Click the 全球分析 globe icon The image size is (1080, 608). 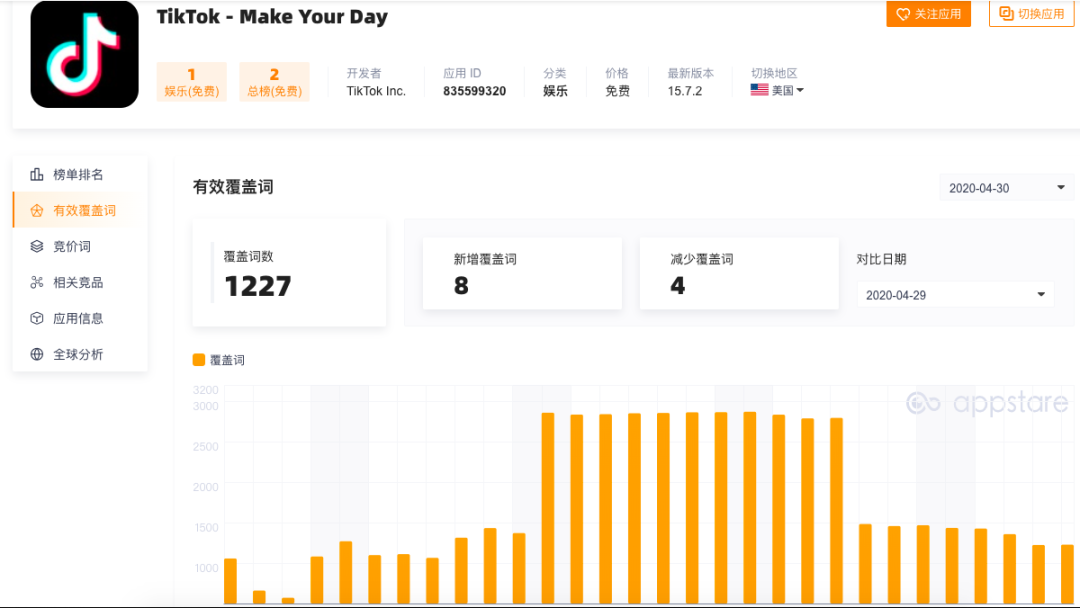tap(37, 354)
